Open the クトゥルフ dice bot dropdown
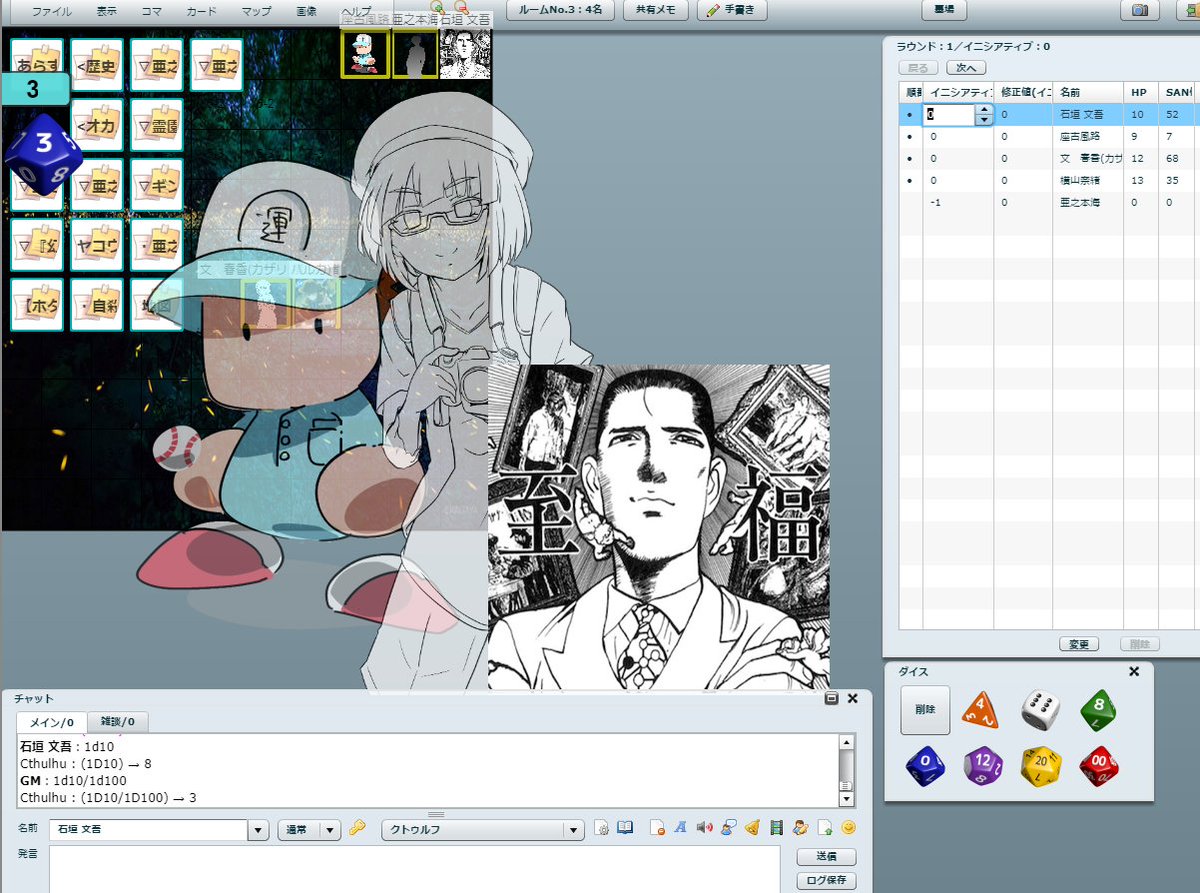Image resolution: width=1200 pixels, height=893 pixels. (x=483, y=830)
